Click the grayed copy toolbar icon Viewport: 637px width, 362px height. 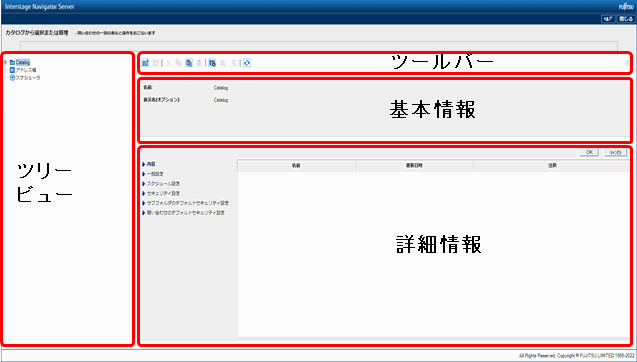tap(178, 63)
